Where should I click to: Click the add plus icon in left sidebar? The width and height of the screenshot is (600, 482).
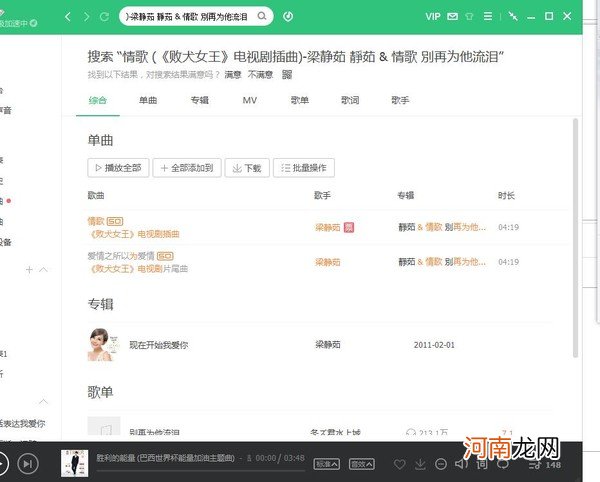[x=29, y=270]
